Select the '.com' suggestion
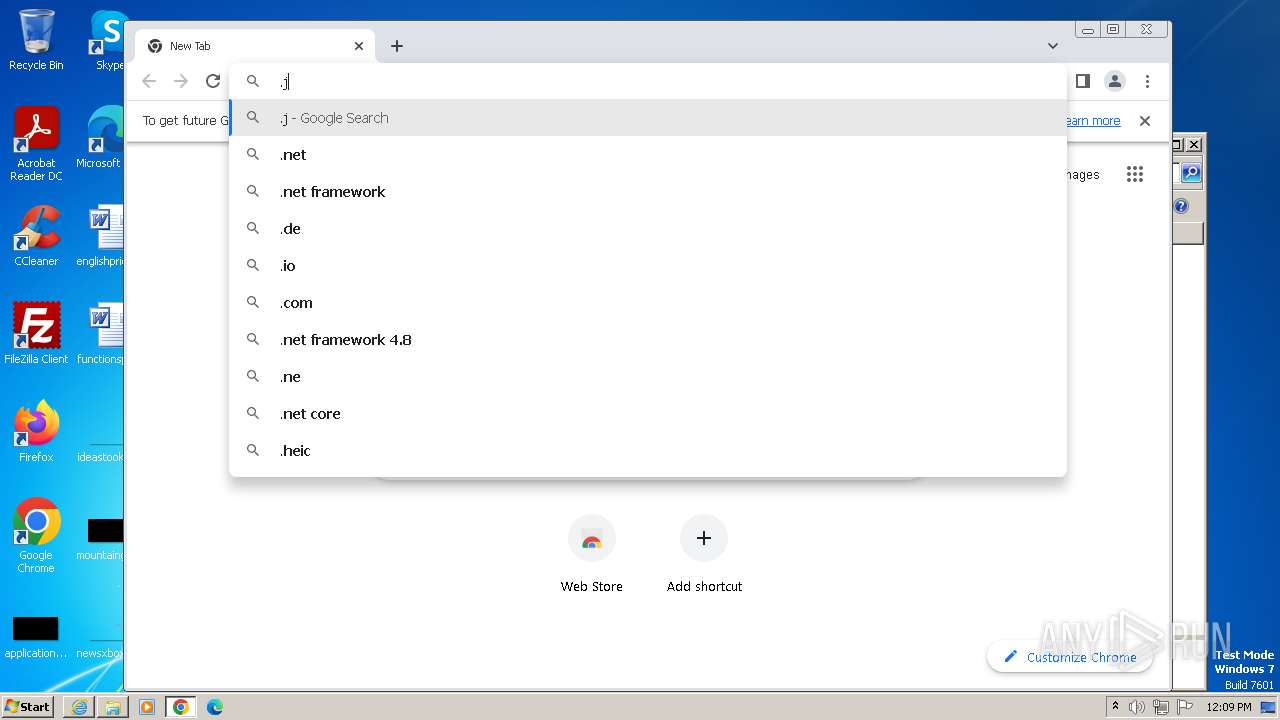The image size is (1280, 720). click(648, 303)
